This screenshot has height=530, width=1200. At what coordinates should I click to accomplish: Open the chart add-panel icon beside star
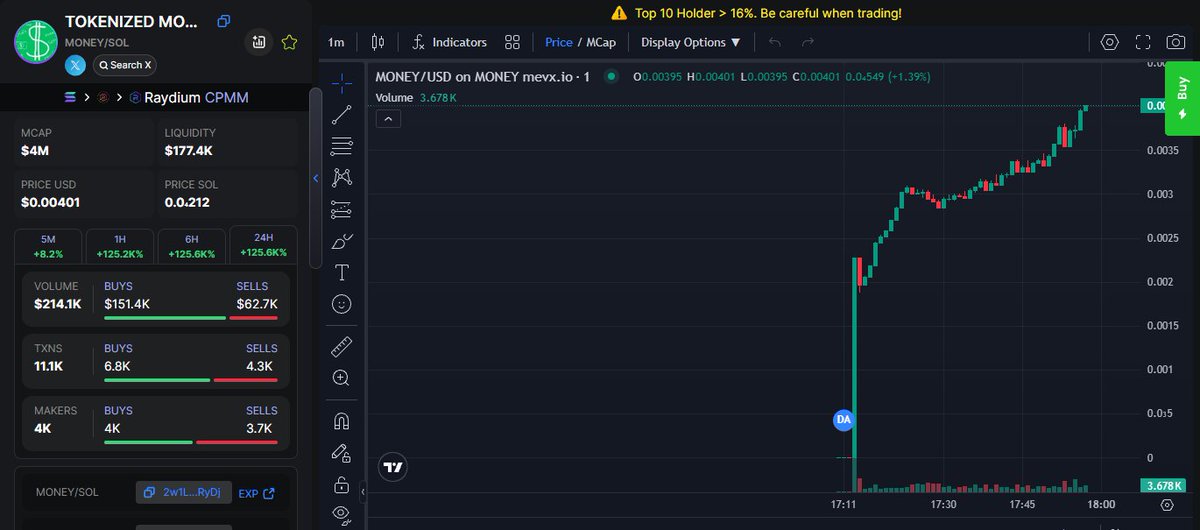259,42
